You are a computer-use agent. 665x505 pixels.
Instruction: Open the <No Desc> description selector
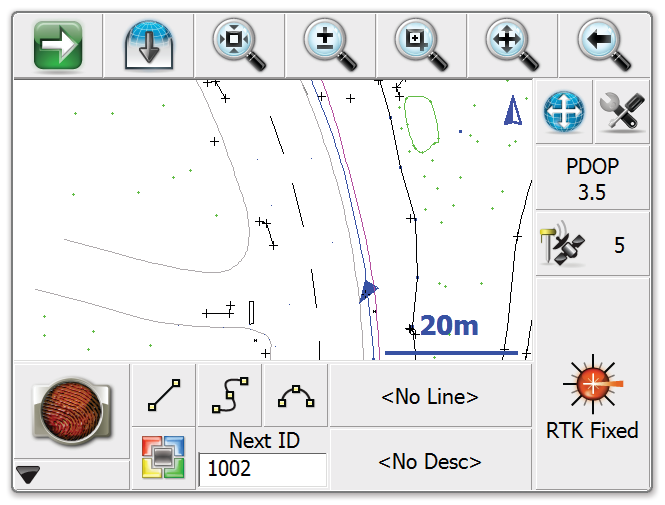pos(430,461)
